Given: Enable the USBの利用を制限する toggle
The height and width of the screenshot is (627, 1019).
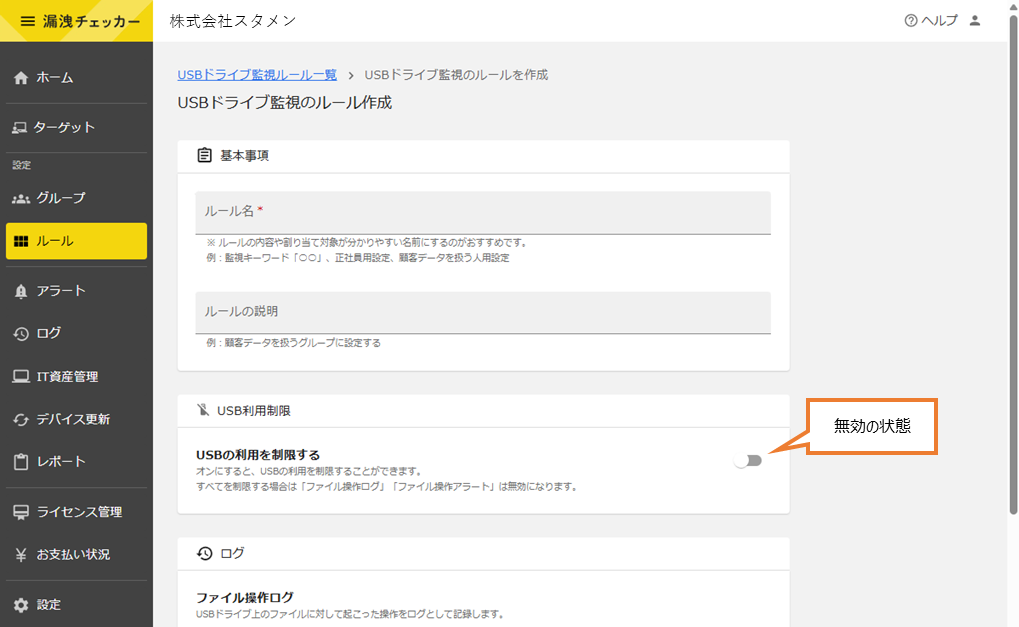Looking at the screenshot, I should pyautogui.click(x=748, y=461).
